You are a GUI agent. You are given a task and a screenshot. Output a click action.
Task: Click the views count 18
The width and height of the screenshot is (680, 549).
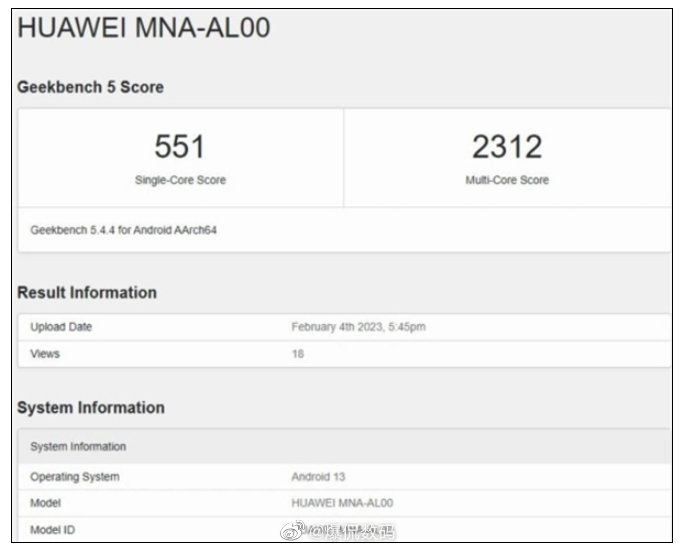coord(298,354)
